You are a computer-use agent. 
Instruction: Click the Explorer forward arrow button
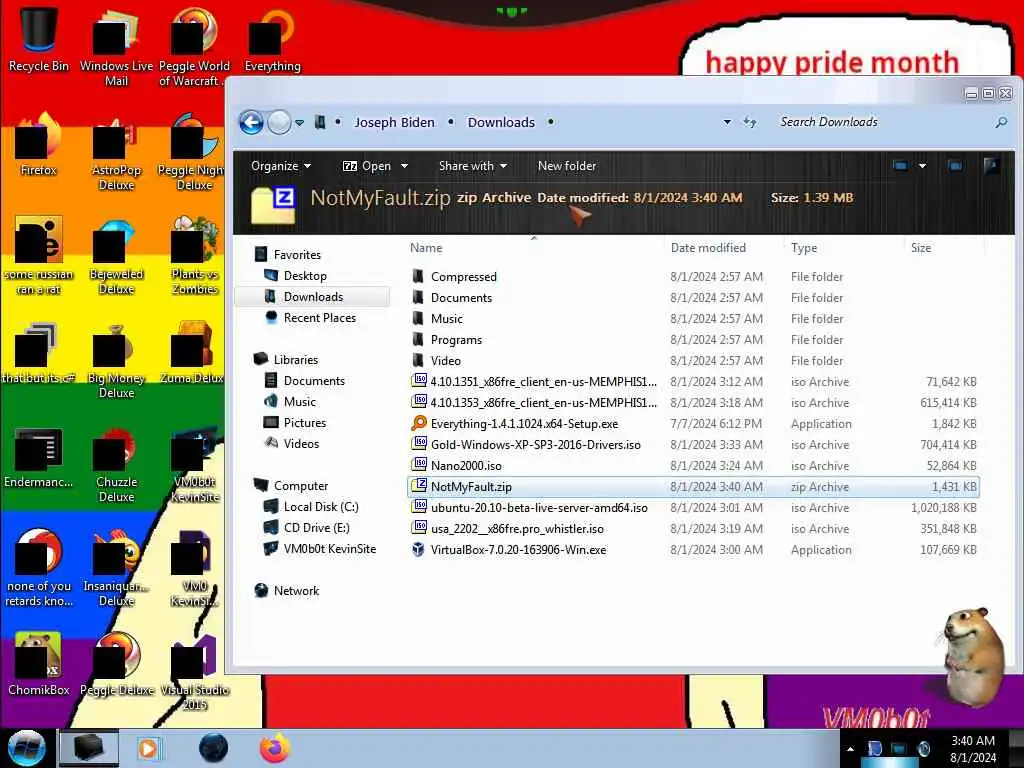[280, 122]
